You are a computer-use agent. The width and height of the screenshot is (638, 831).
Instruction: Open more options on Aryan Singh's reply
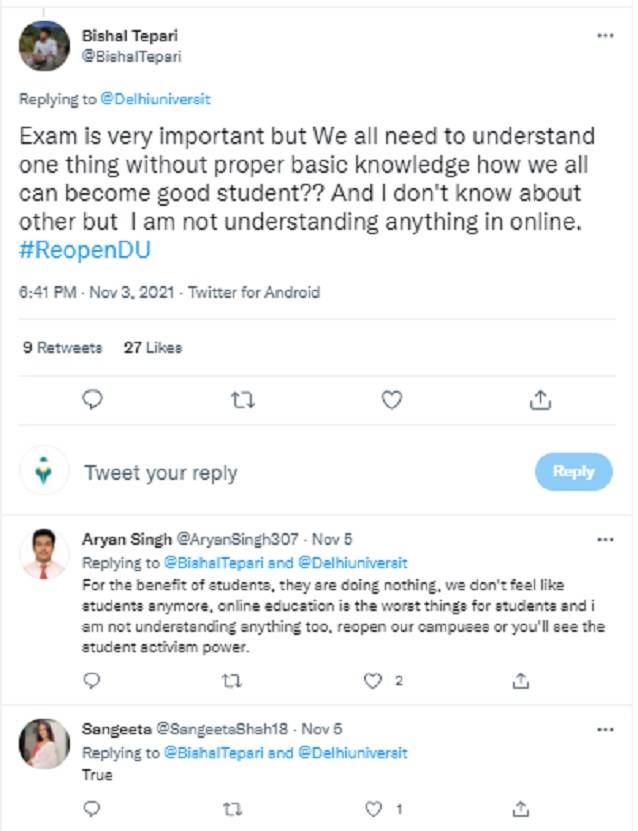click(x=604, y=540)
